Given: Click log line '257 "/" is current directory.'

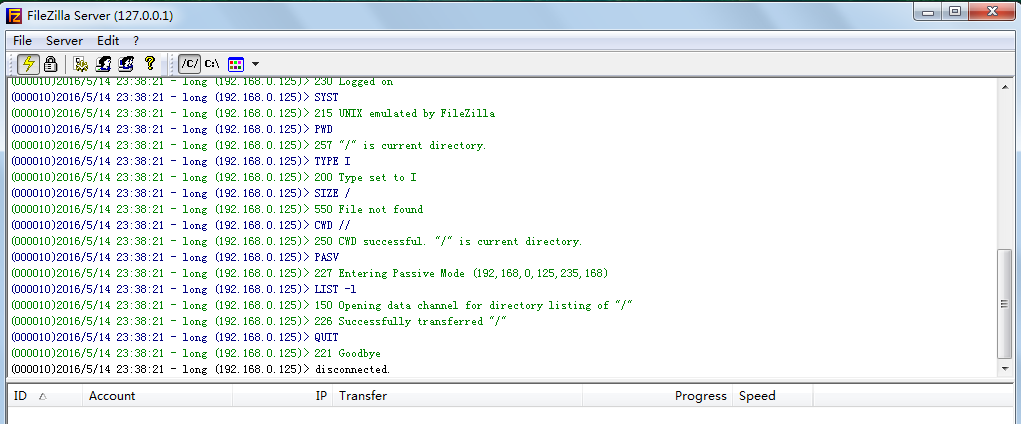Looking at the screenshot, I should pyautogui.click(x=249, y=145).
